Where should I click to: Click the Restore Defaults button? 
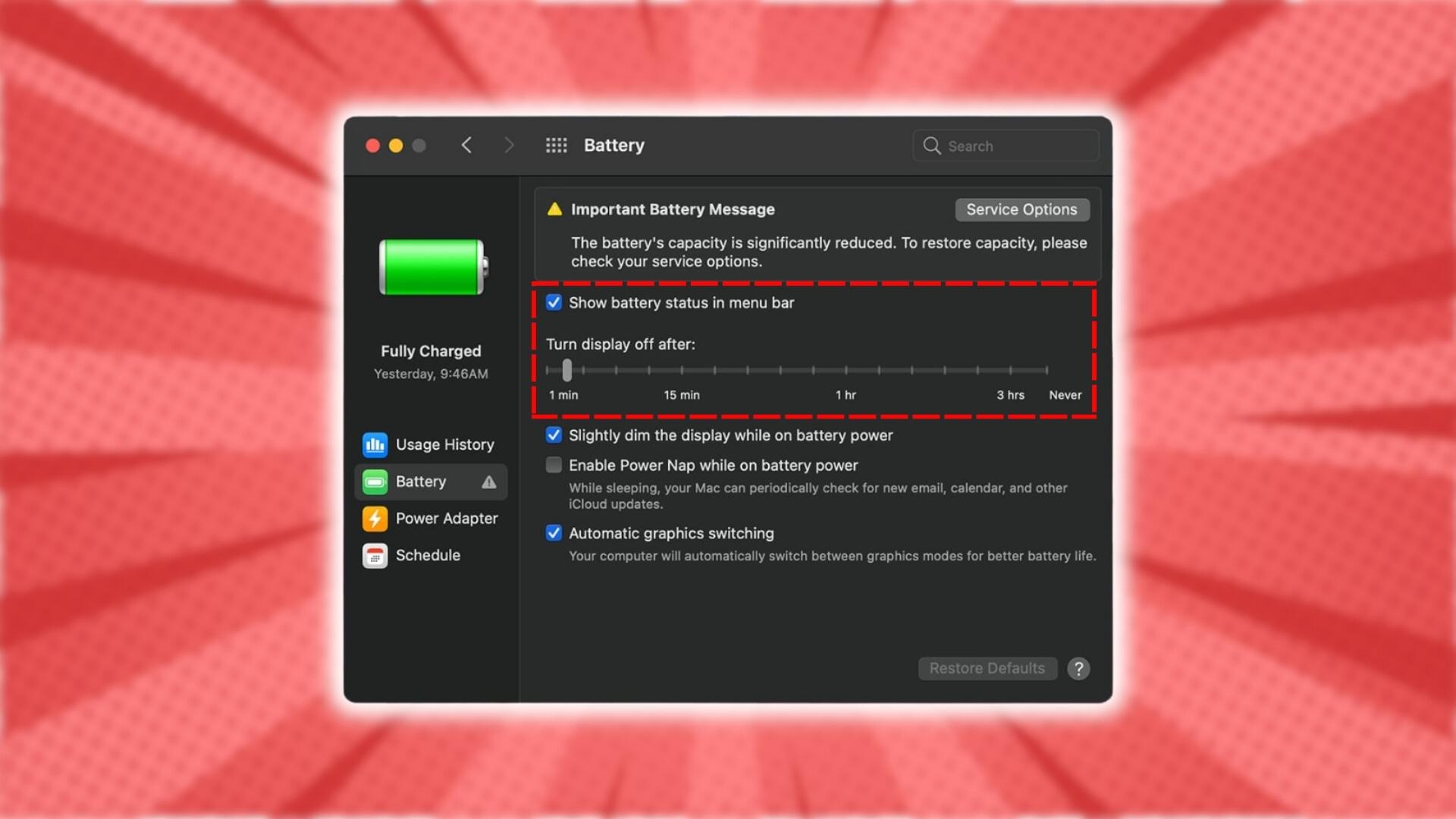click(x=987, y=668)
